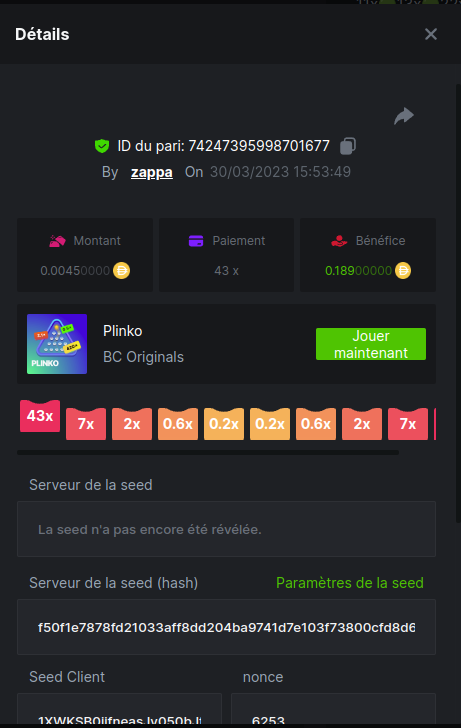Click the Bénéfice coin icon
The height and width of the screenshot is (728, 461).
point(403,270)
